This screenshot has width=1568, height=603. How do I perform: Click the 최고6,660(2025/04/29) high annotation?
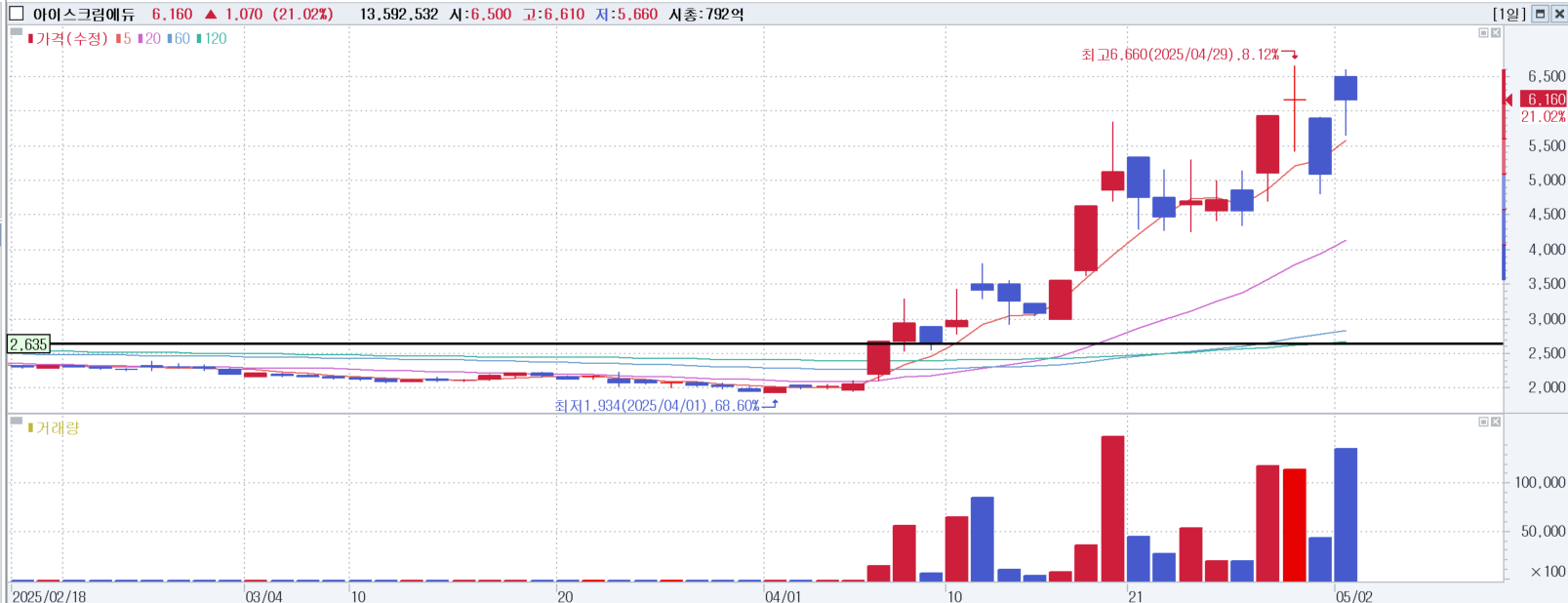tap(1189, 55)
